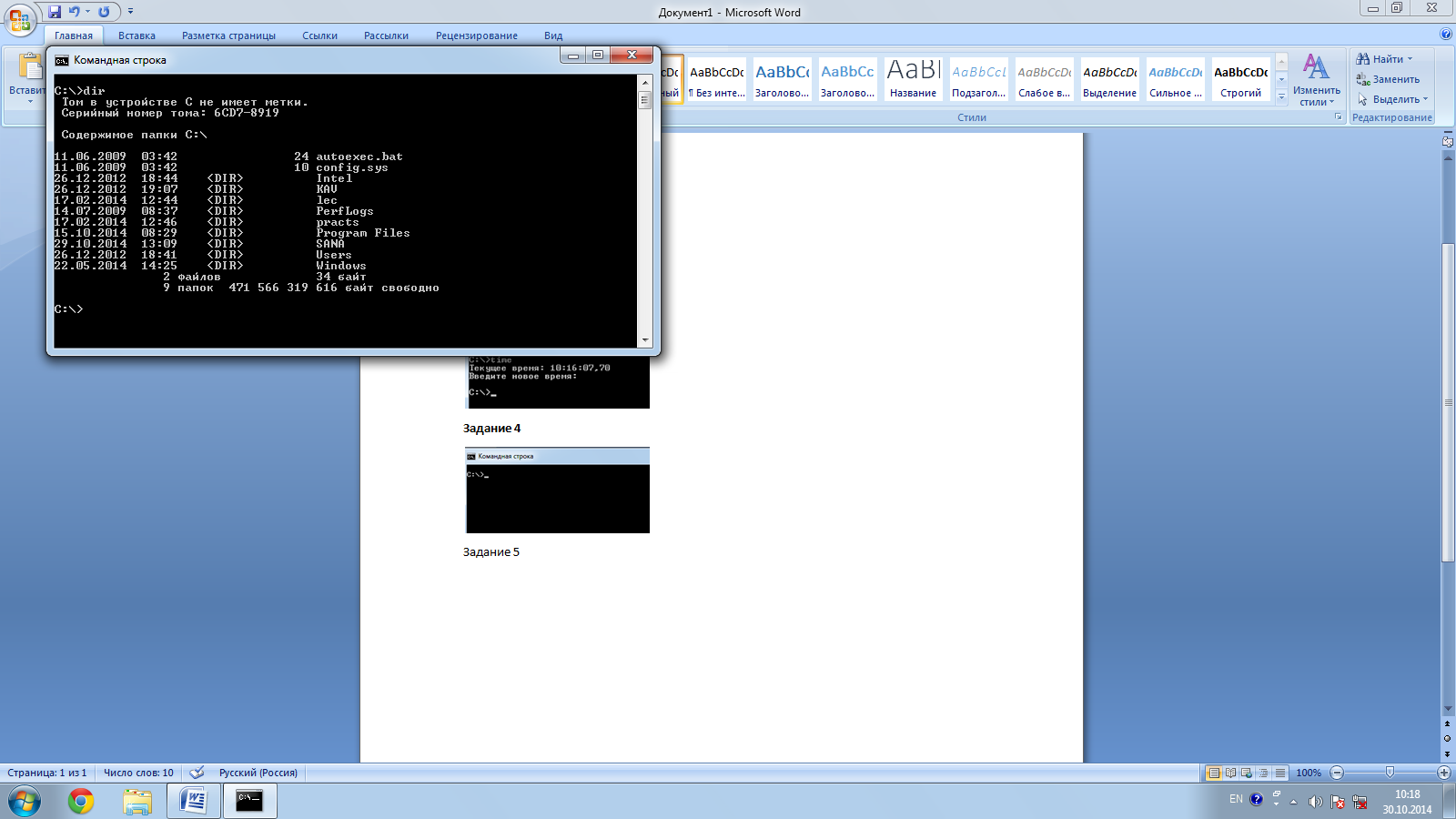The height and width of the screenshot is (819, 1456).
Task: Expand styles gallery More arrow
Action: pos(1281,96)
